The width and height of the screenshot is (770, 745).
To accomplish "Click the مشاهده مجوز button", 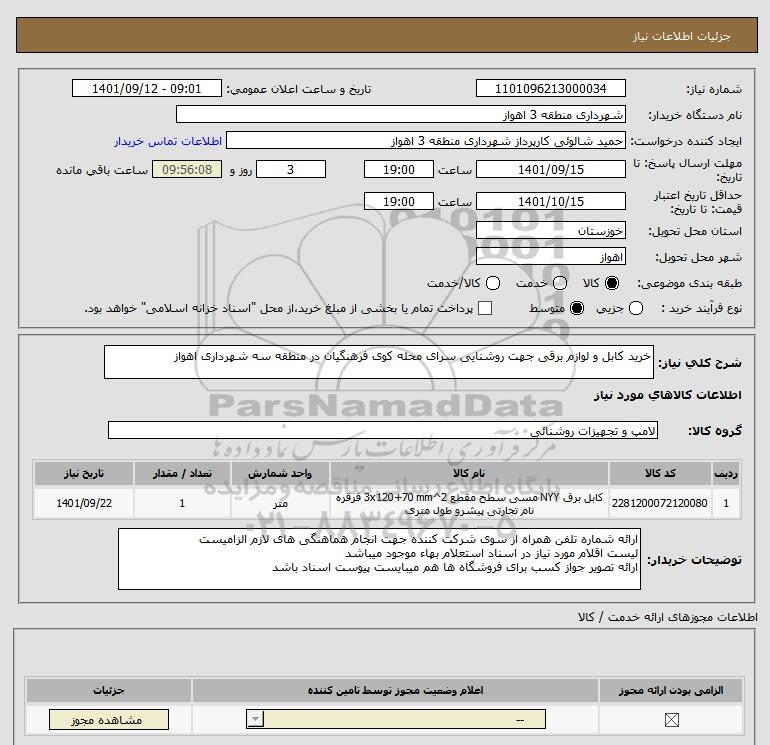I will click(109, 720).
